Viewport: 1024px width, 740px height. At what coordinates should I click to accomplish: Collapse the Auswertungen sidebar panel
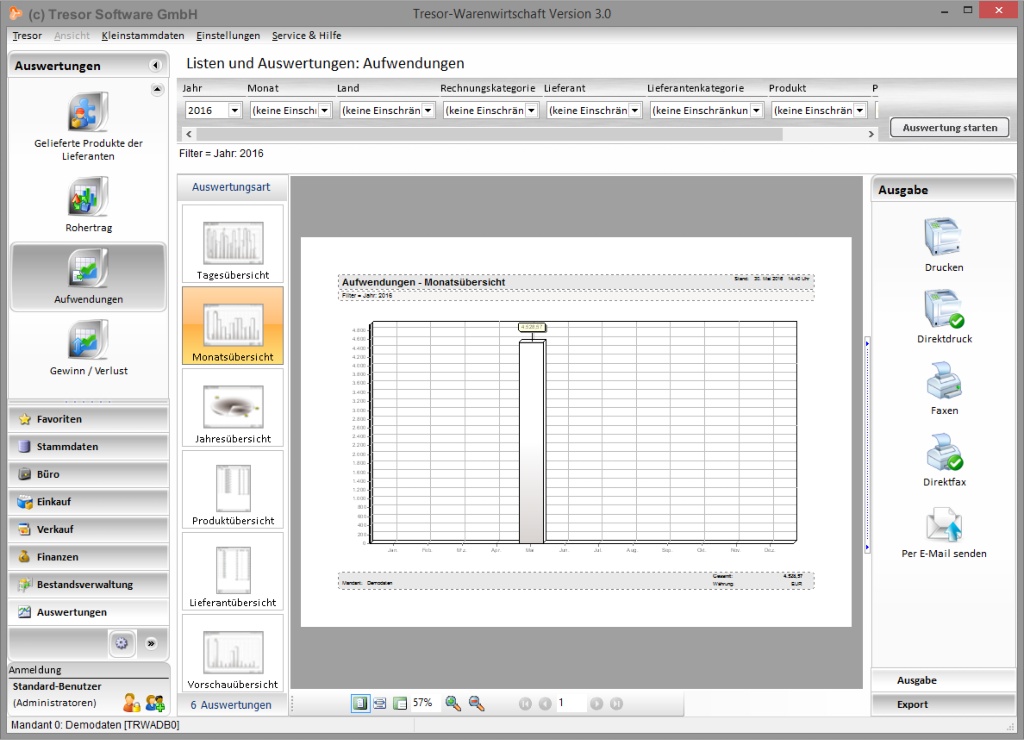tap(155, 66)
